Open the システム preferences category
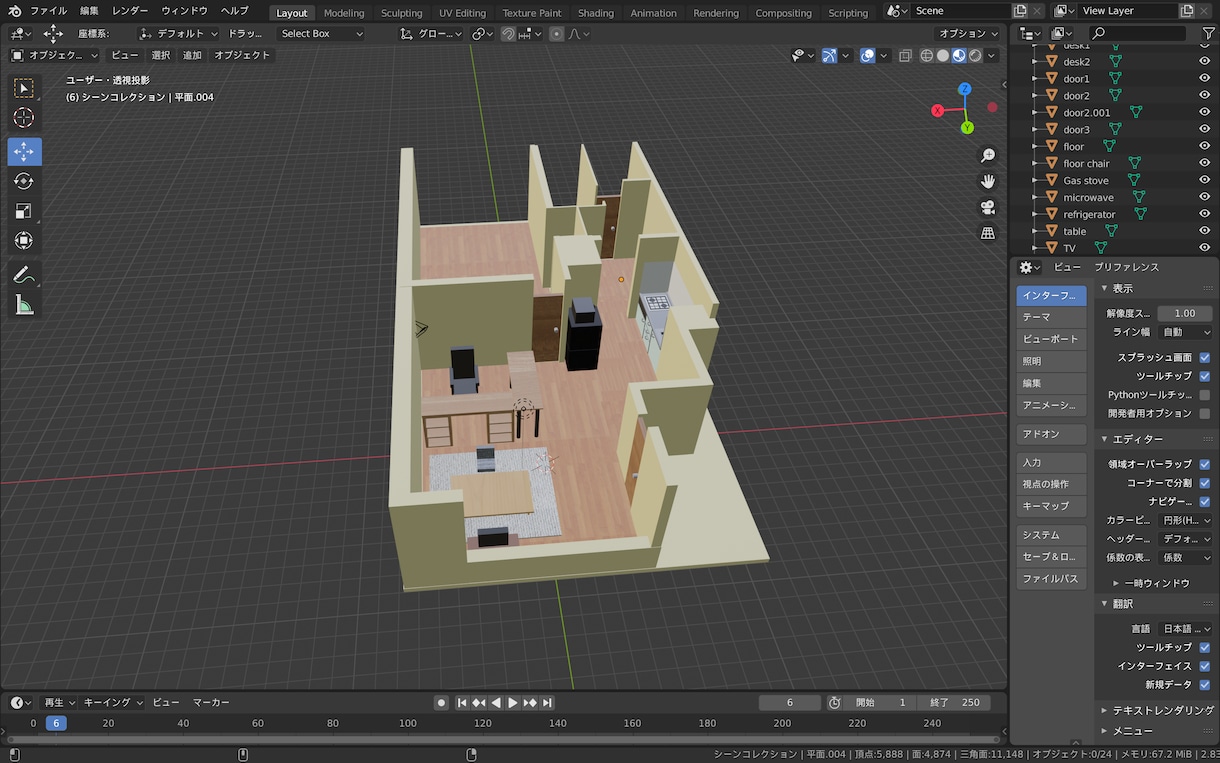 coord(1051,535)
